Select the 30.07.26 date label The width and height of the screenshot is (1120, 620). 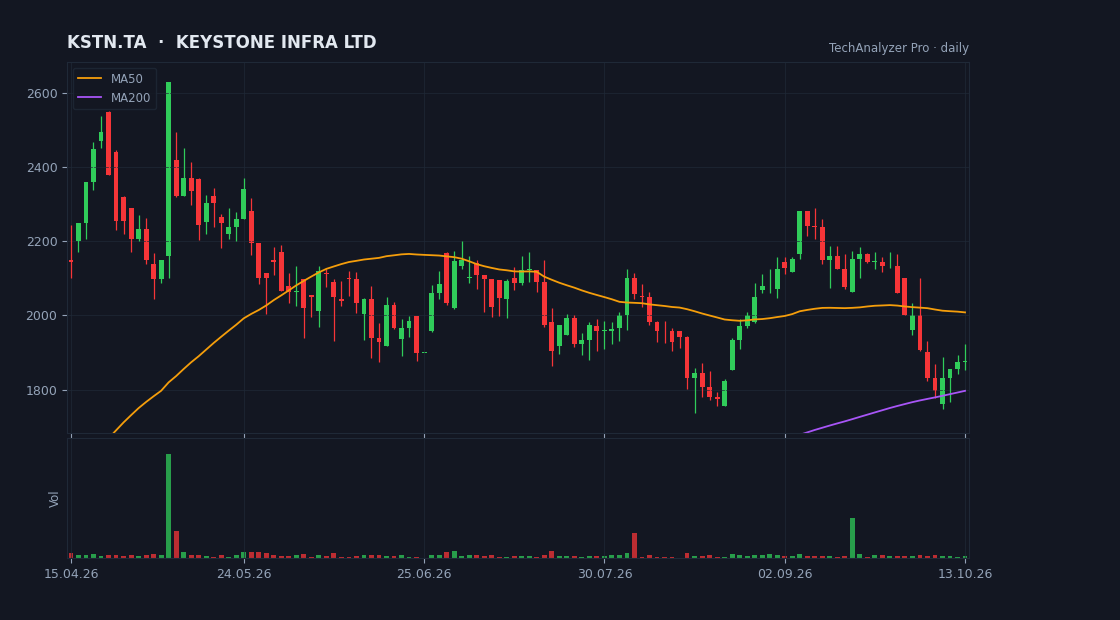click(x=605, y=574)
